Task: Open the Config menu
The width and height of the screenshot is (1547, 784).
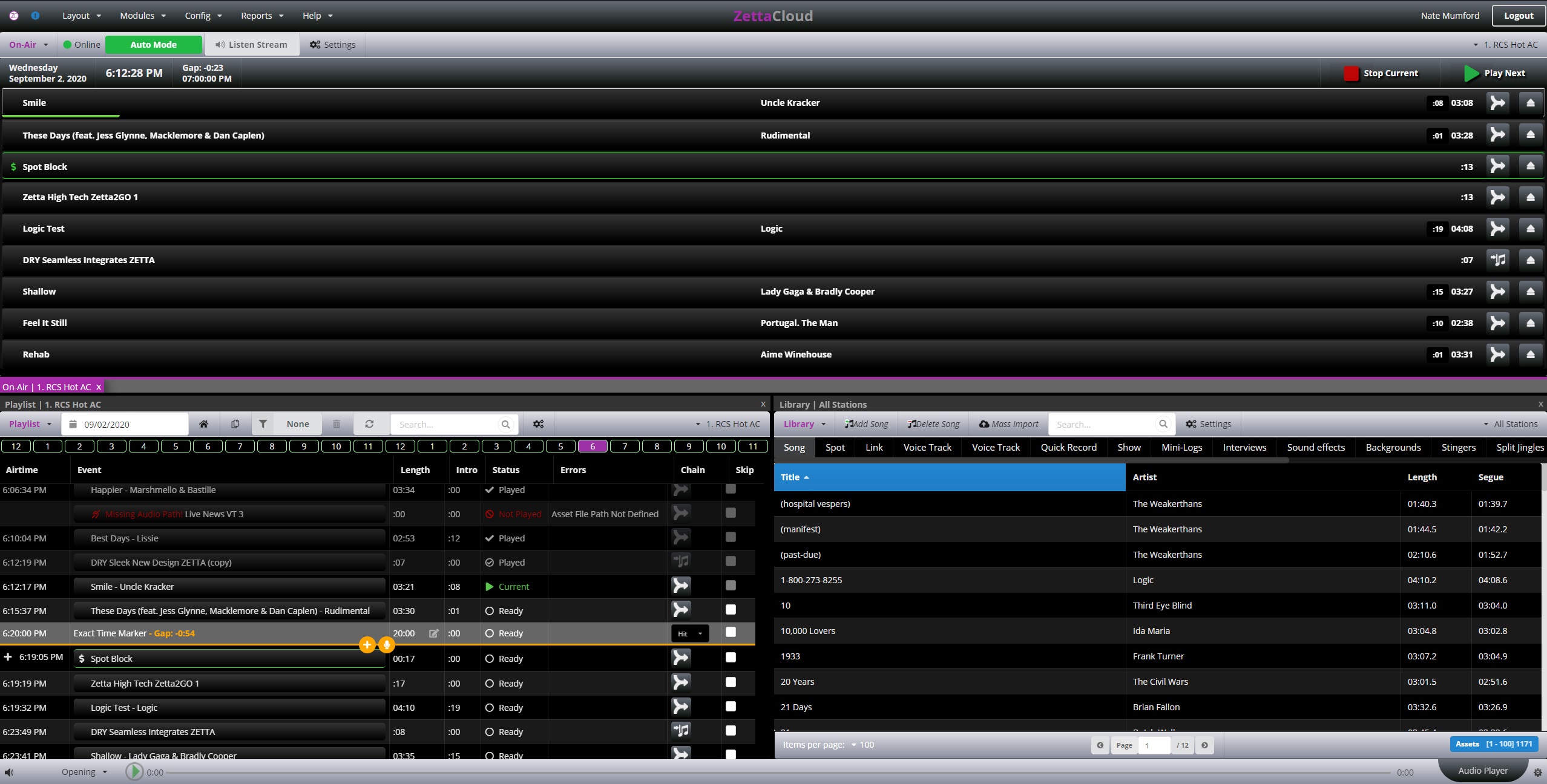Action: pos(203,16)
